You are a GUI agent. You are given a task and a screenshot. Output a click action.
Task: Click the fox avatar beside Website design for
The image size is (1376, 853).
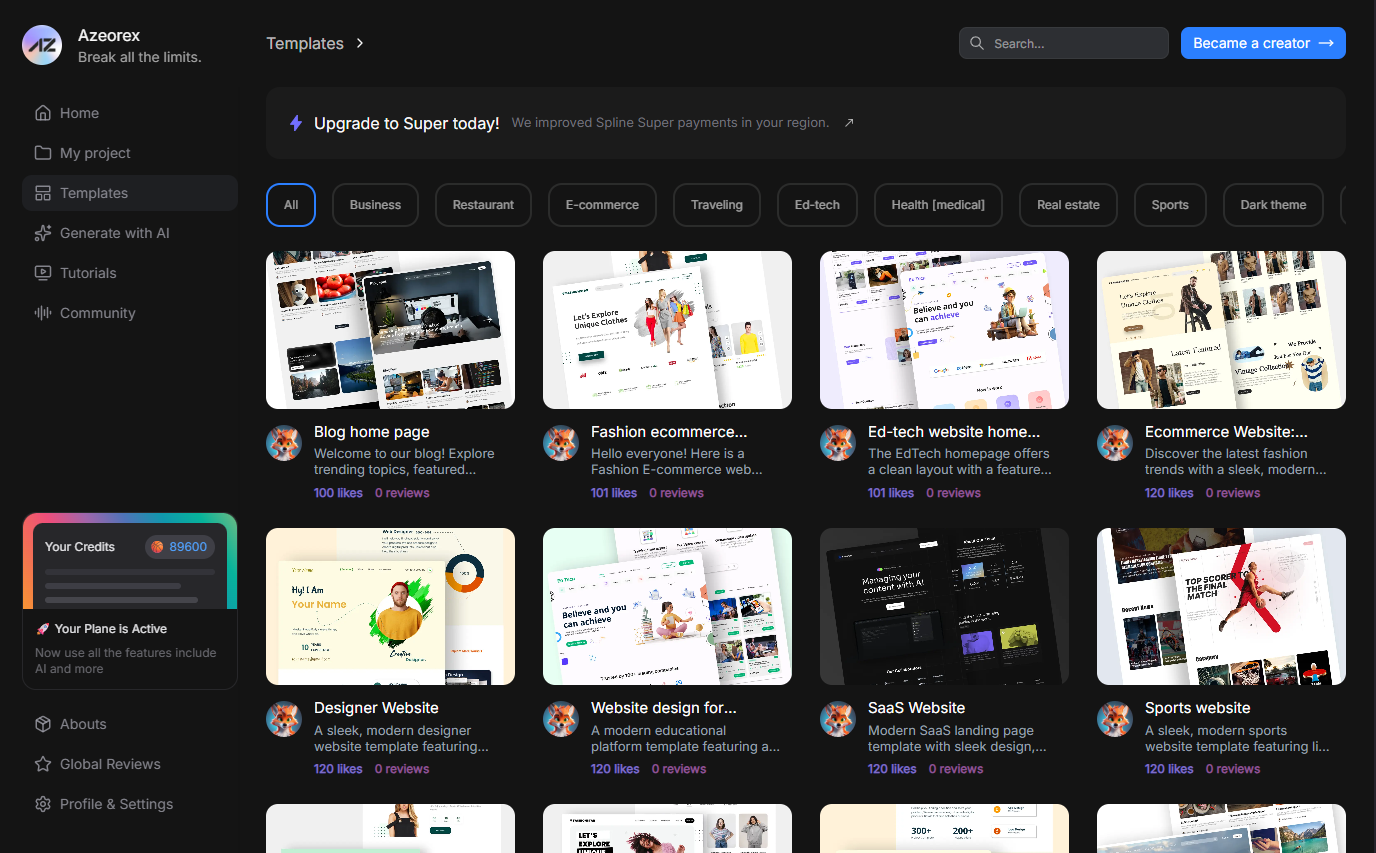[561, 719]
